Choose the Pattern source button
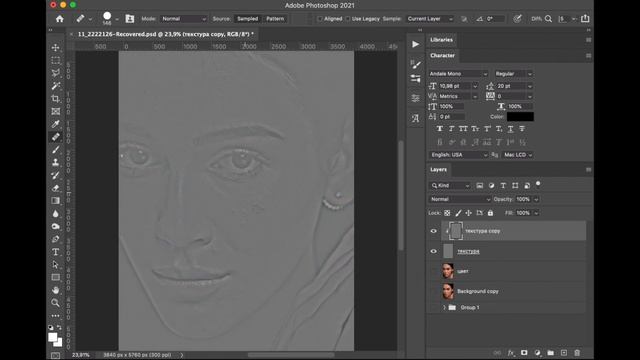Image resolution: width=640 pixels, height=360 pixels. (275, 19)
